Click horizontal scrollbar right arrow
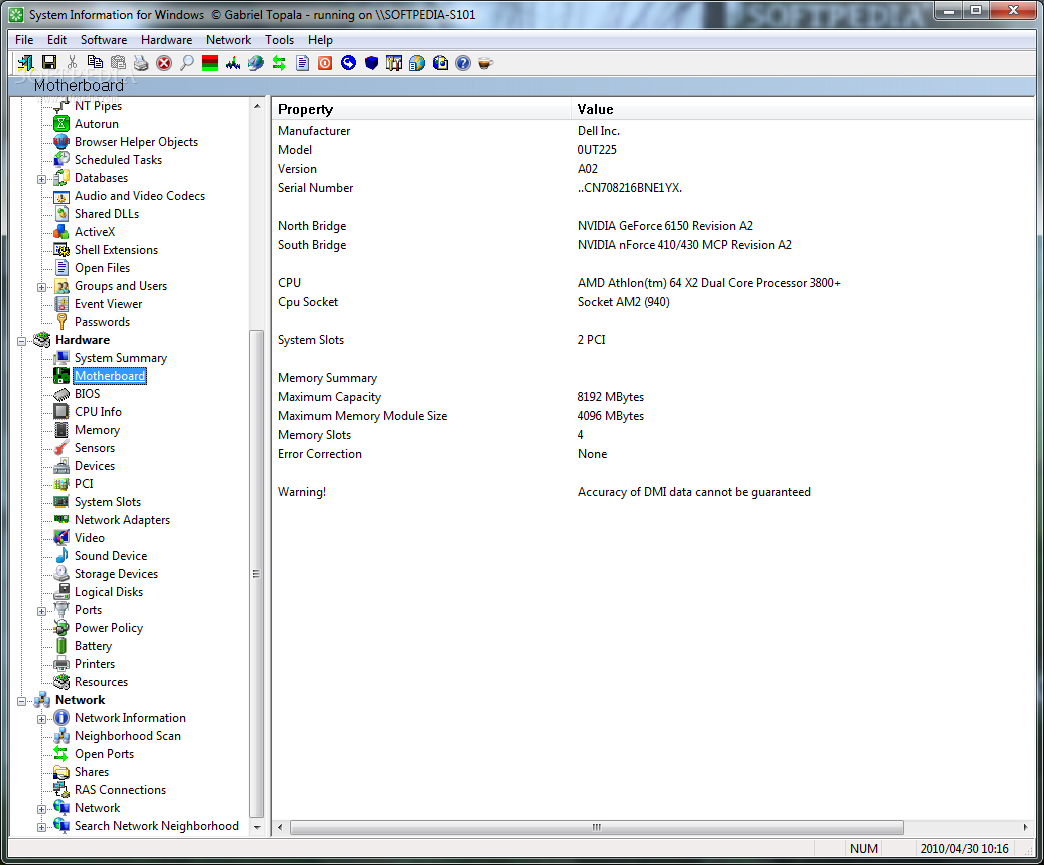The image size is (1044, 865). [1025, 827]
